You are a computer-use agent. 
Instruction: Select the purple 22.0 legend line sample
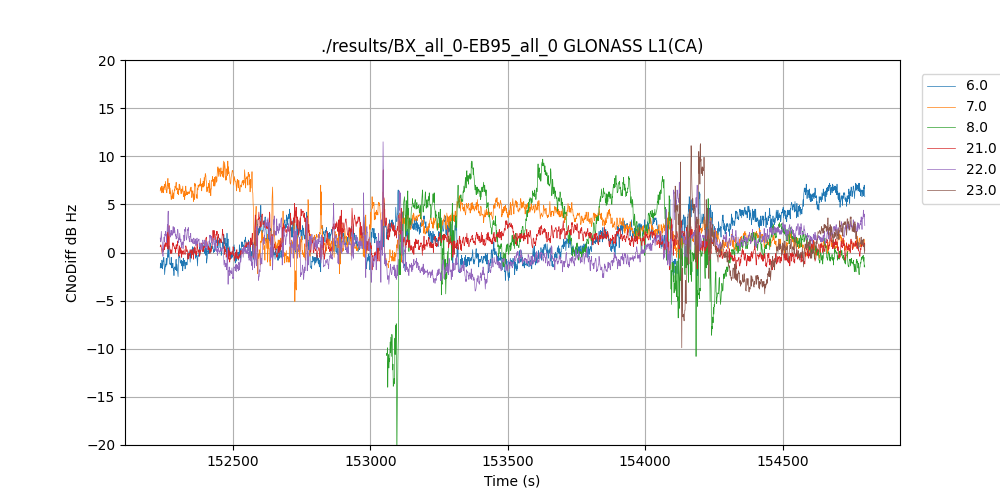tap(942, 170)
